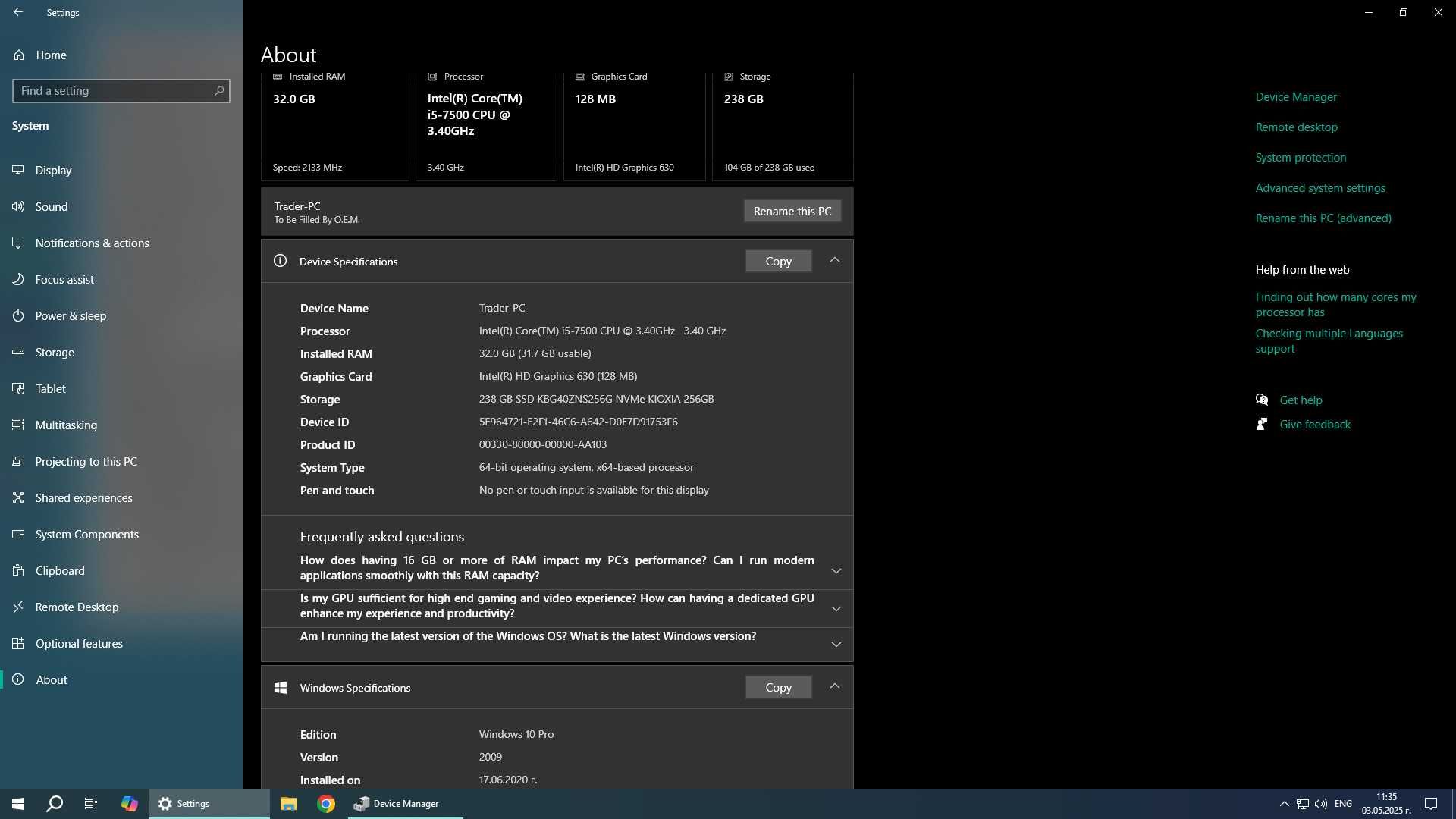Image resolution: width=1456 pixels, height=819 pixels.
Task: Open Optional features settings page
Action: 121,643
